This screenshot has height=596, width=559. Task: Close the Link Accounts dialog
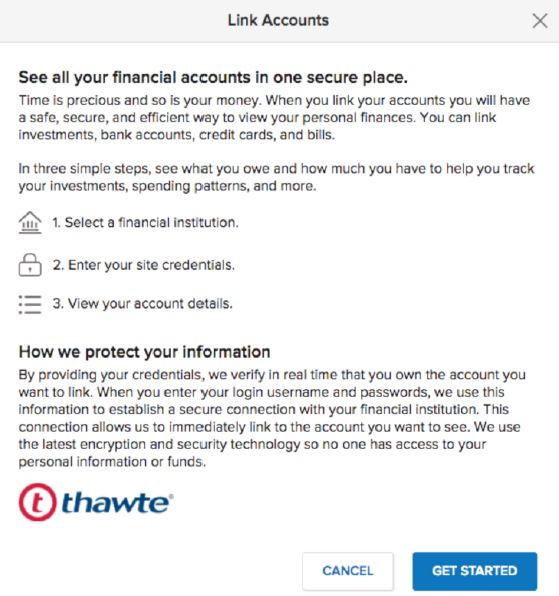pyautogui.click(x=540, y=21)
